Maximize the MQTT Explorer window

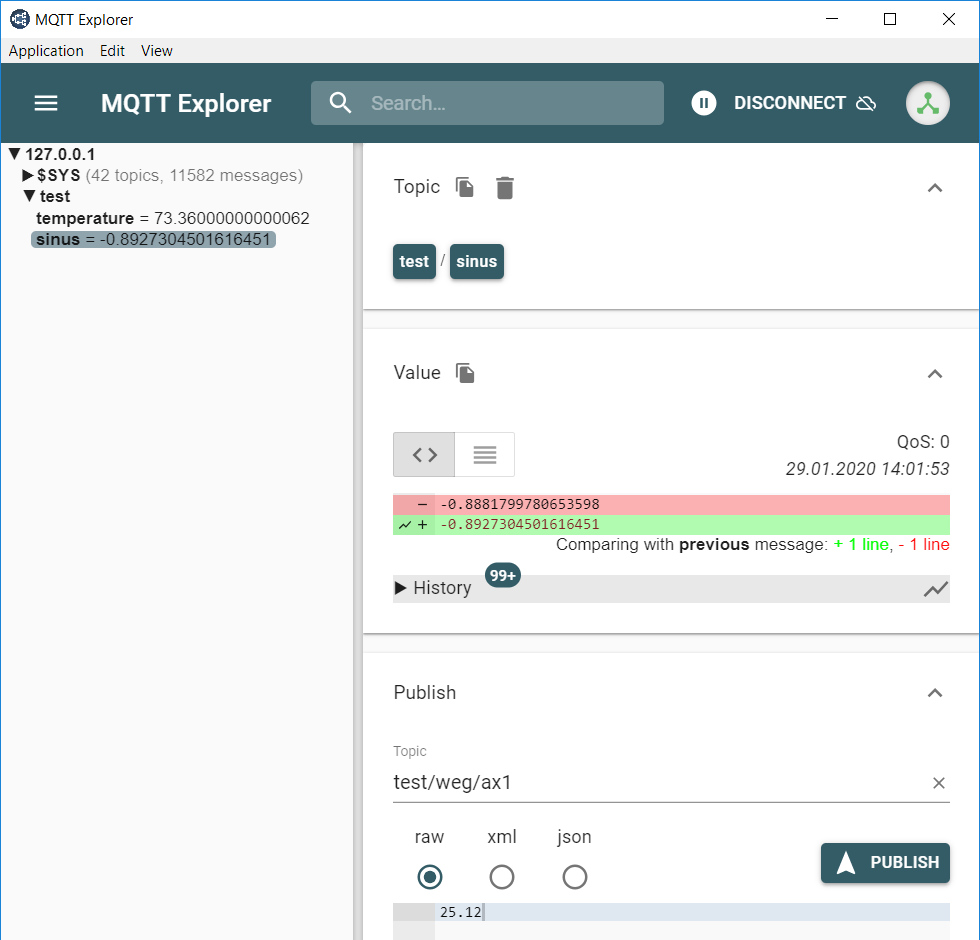[x=890, y=19]
